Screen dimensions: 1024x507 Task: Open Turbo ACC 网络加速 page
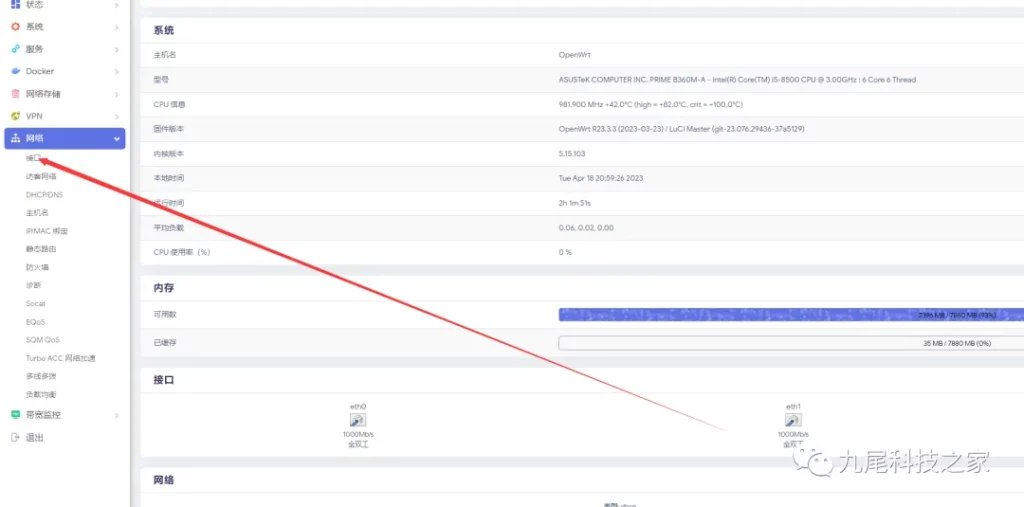[60, 358]
